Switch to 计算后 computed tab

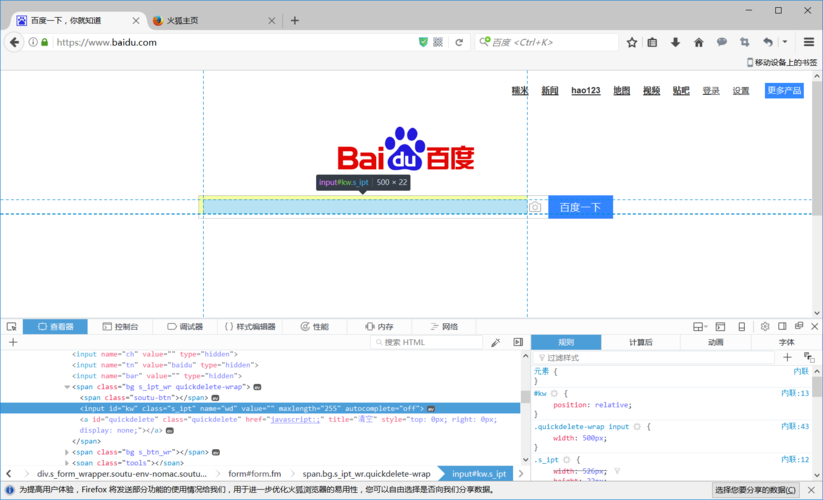click(x=641, y=342)
